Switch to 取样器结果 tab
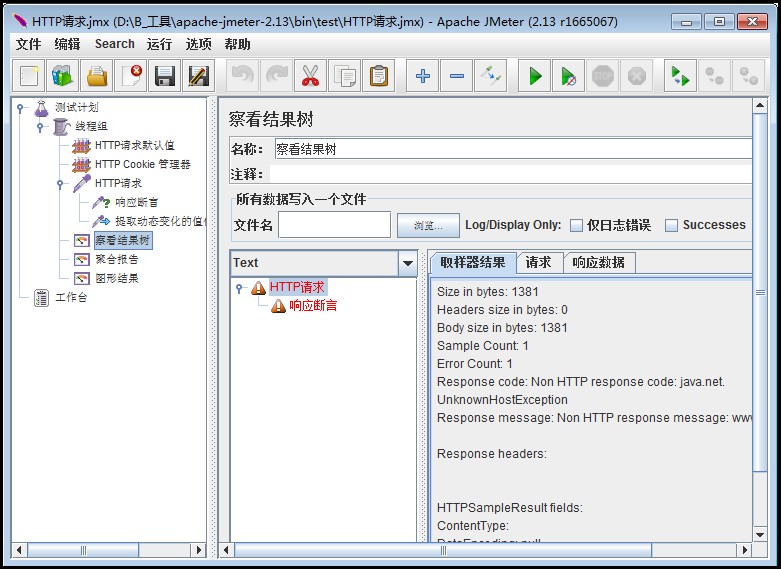 pyautogui.click(x=472, y=262)
